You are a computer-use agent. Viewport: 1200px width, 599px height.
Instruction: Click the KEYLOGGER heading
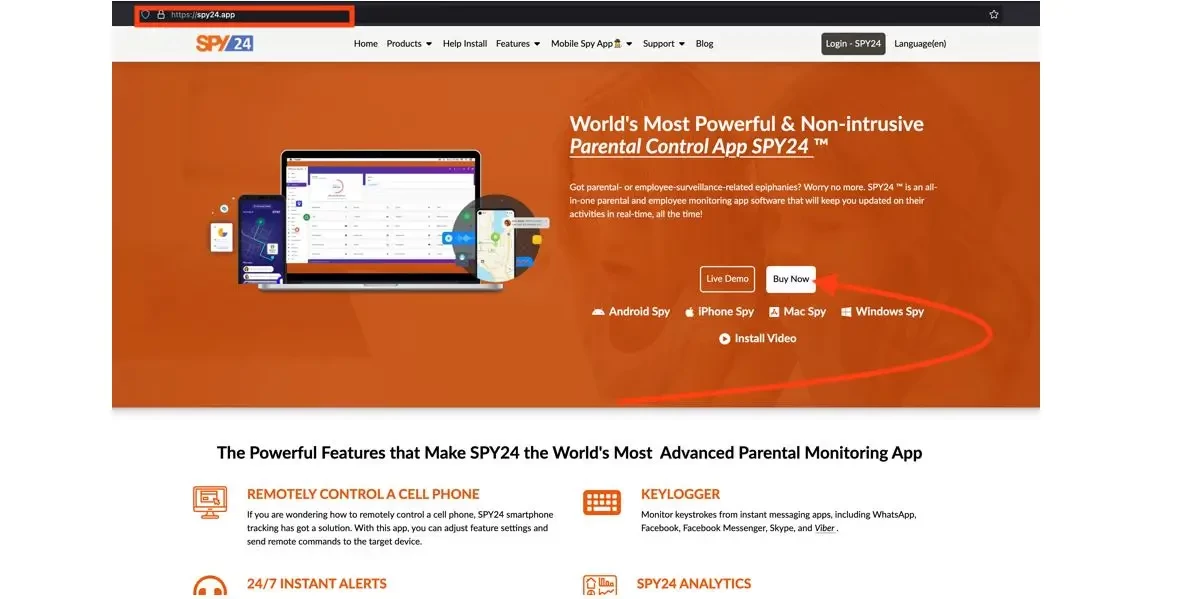[681, 494]
